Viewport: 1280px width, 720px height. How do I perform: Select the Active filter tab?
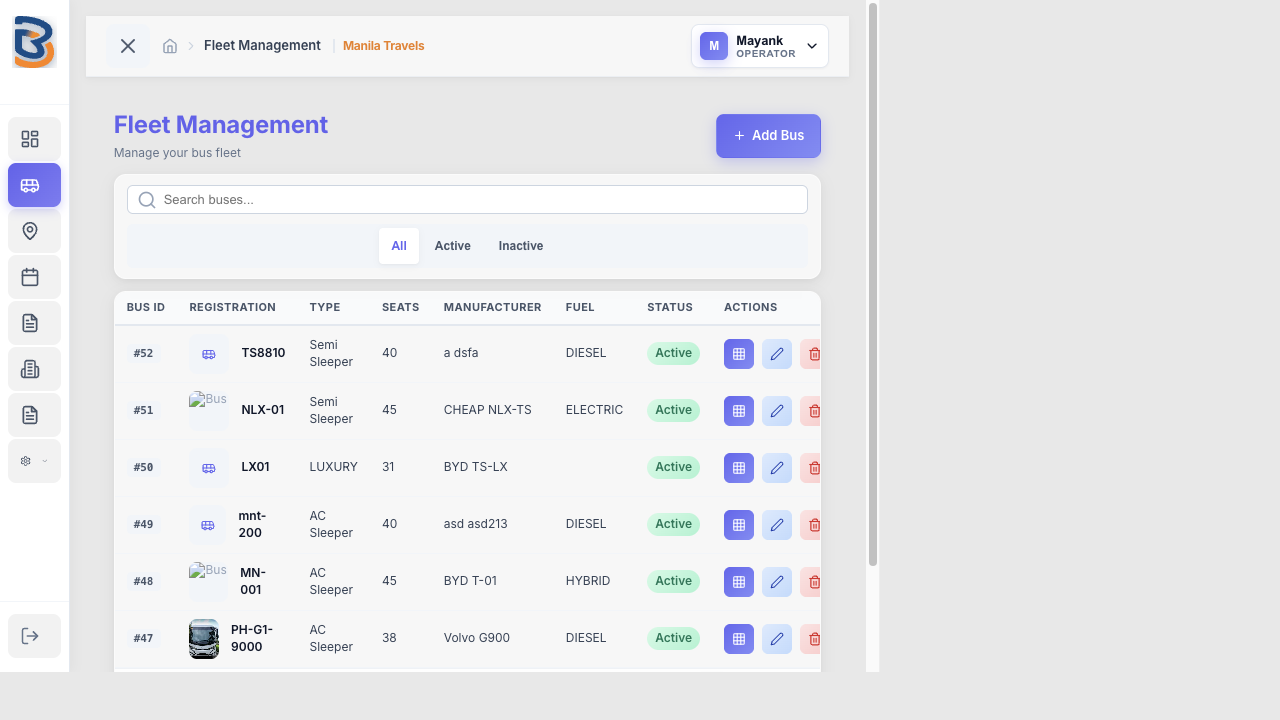coord(453,246)
